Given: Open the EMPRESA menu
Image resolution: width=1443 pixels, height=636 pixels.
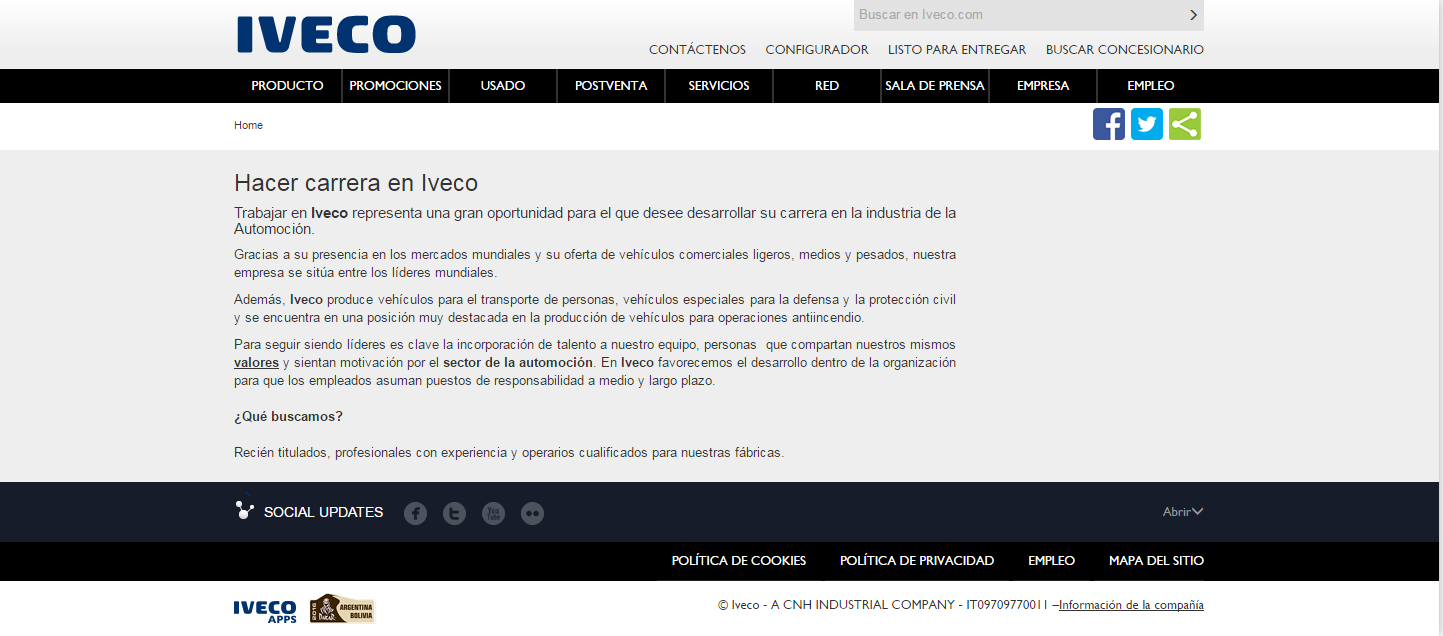Looking at the screenshot, I should (x=1043, y=86).
